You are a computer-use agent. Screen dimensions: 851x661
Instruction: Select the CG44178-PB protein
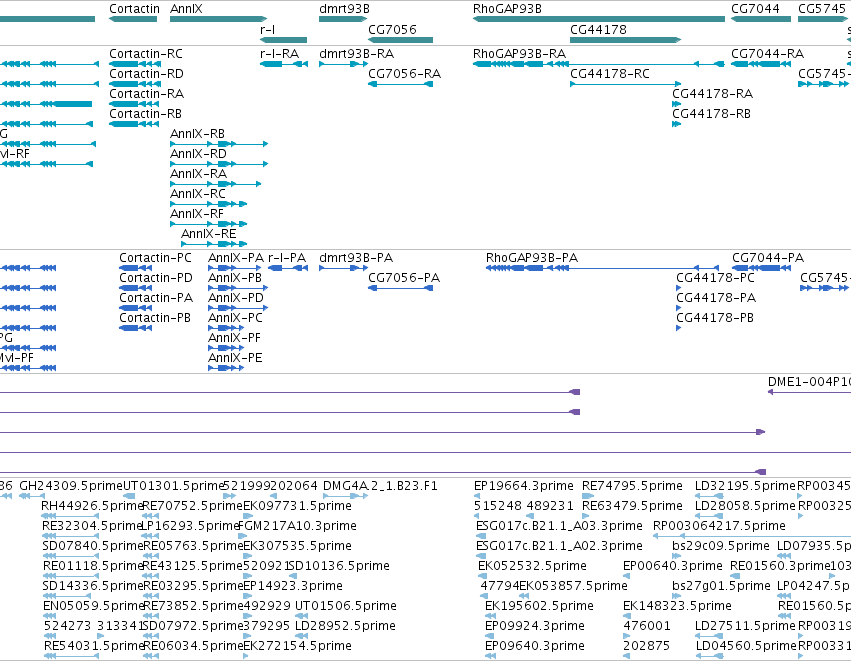click(678, 328)
